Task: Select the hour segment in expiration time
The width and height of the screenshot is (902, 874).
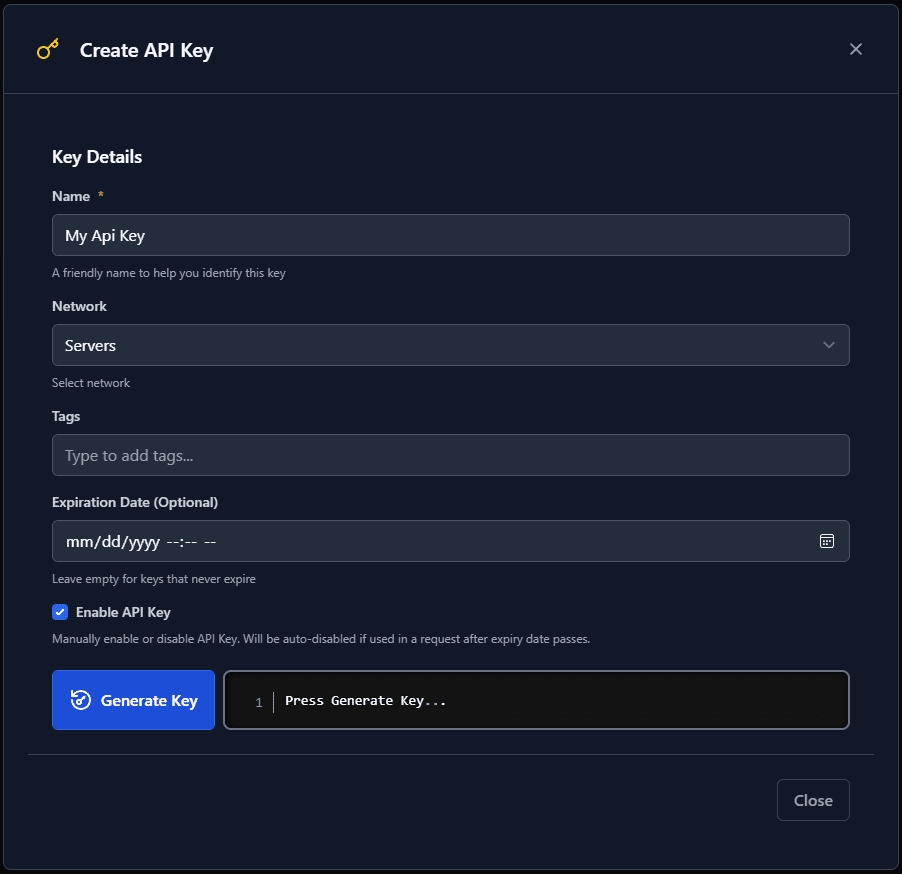Action: (x=172, y=542)
